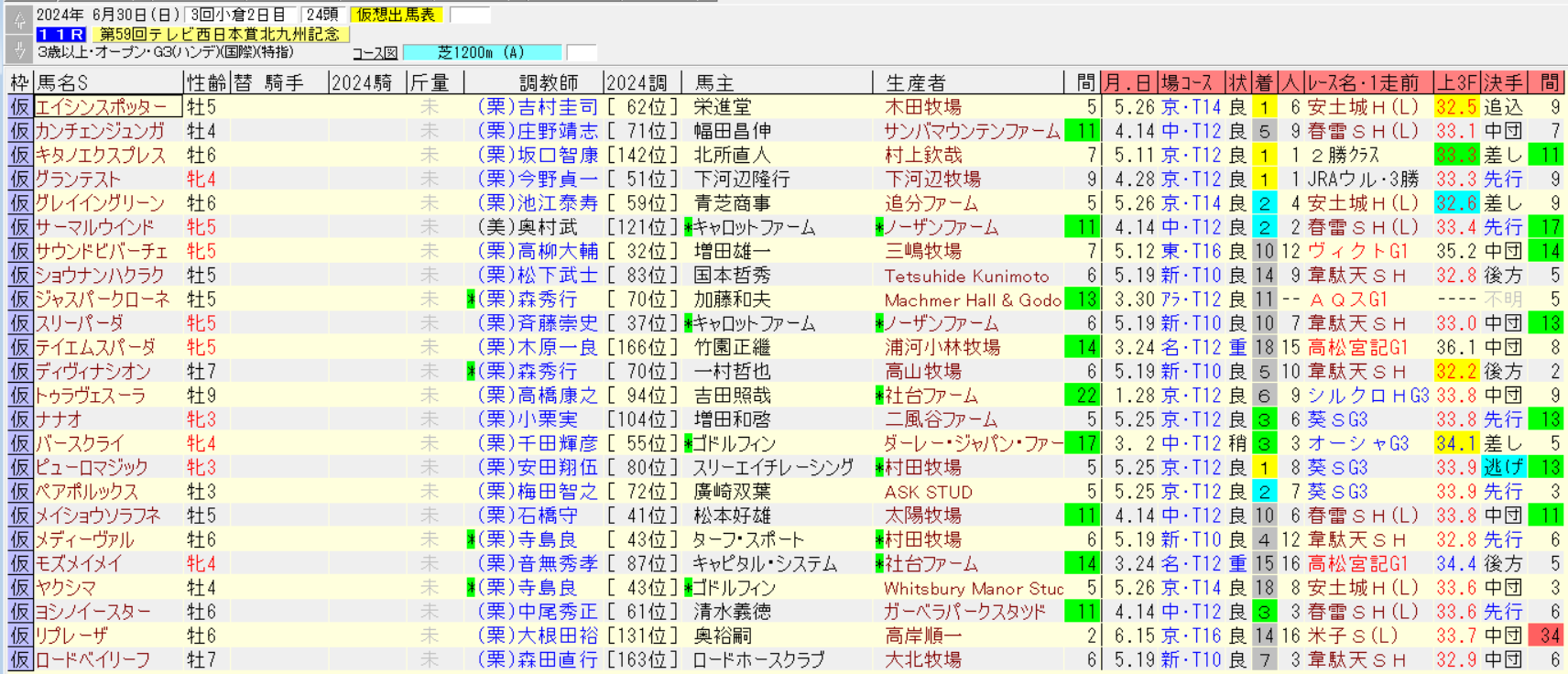Click the 騎手 column header
This screenshot has width=1568, height=674.
(284, 83)
